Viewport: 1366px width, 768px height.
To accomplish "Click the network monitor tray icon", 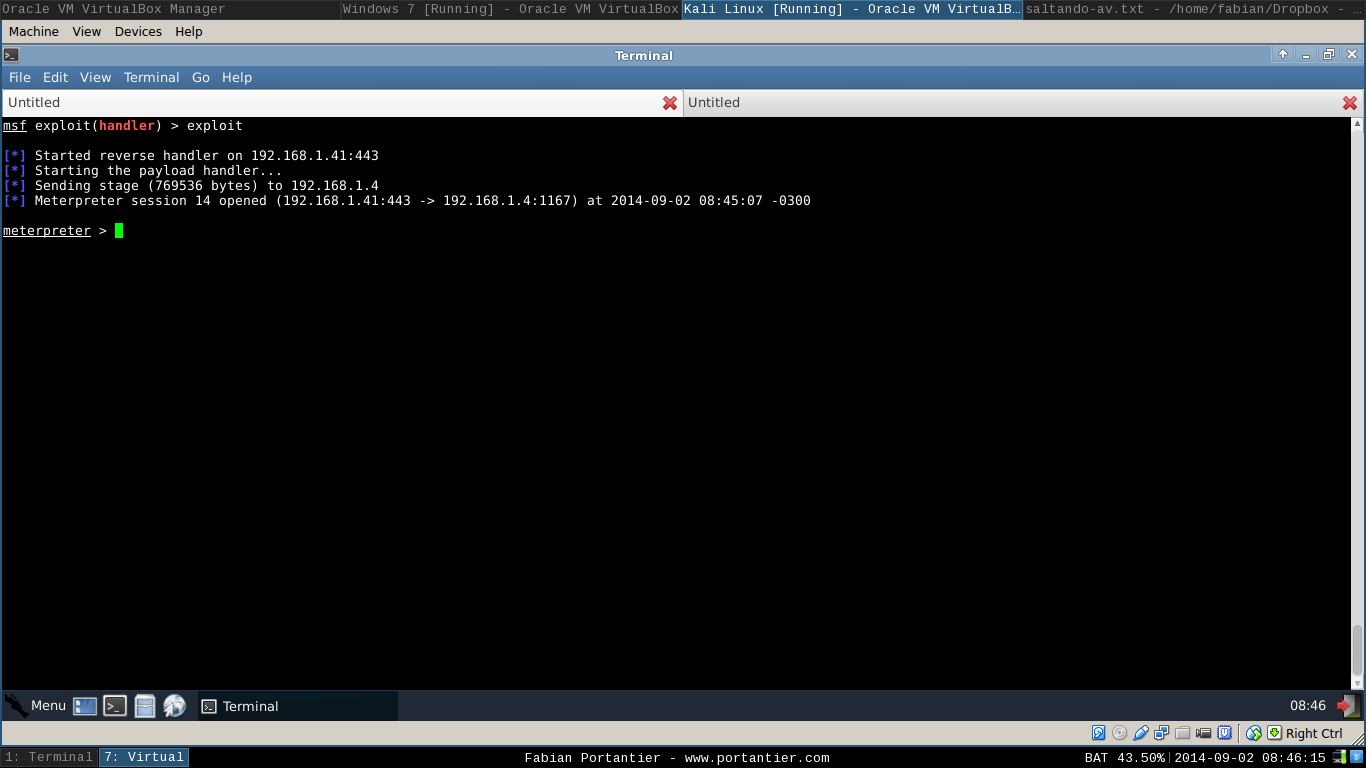I will (x=1339, y=757).
